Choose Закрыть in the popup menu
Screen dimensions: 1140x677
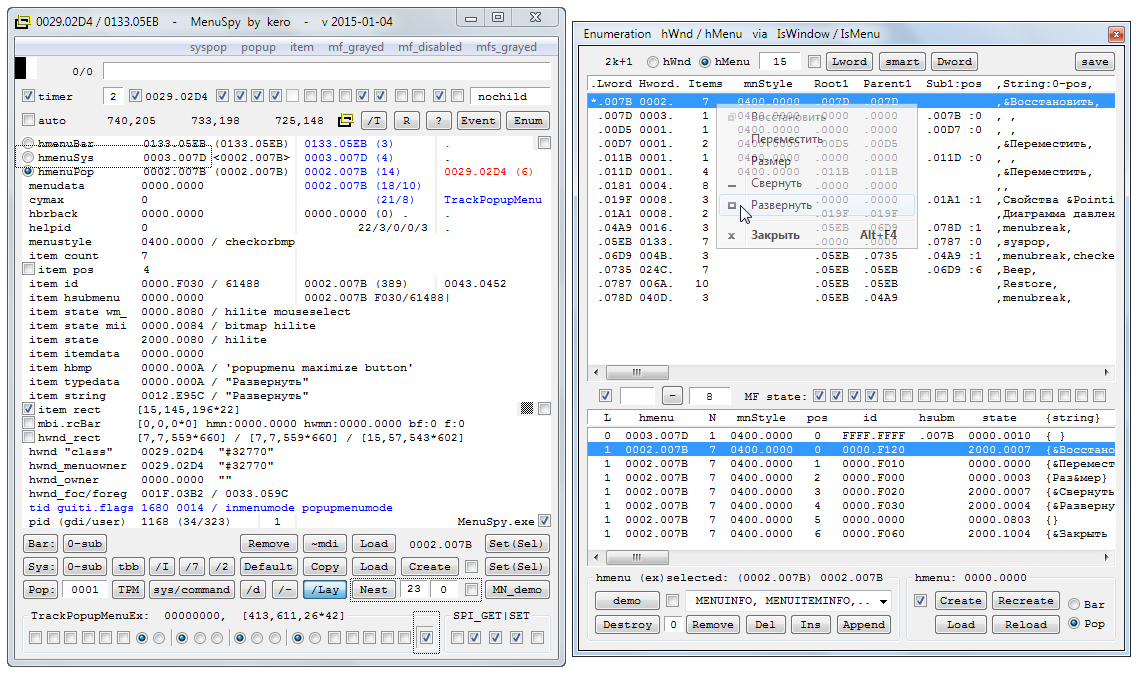click(x=775, y=235)
